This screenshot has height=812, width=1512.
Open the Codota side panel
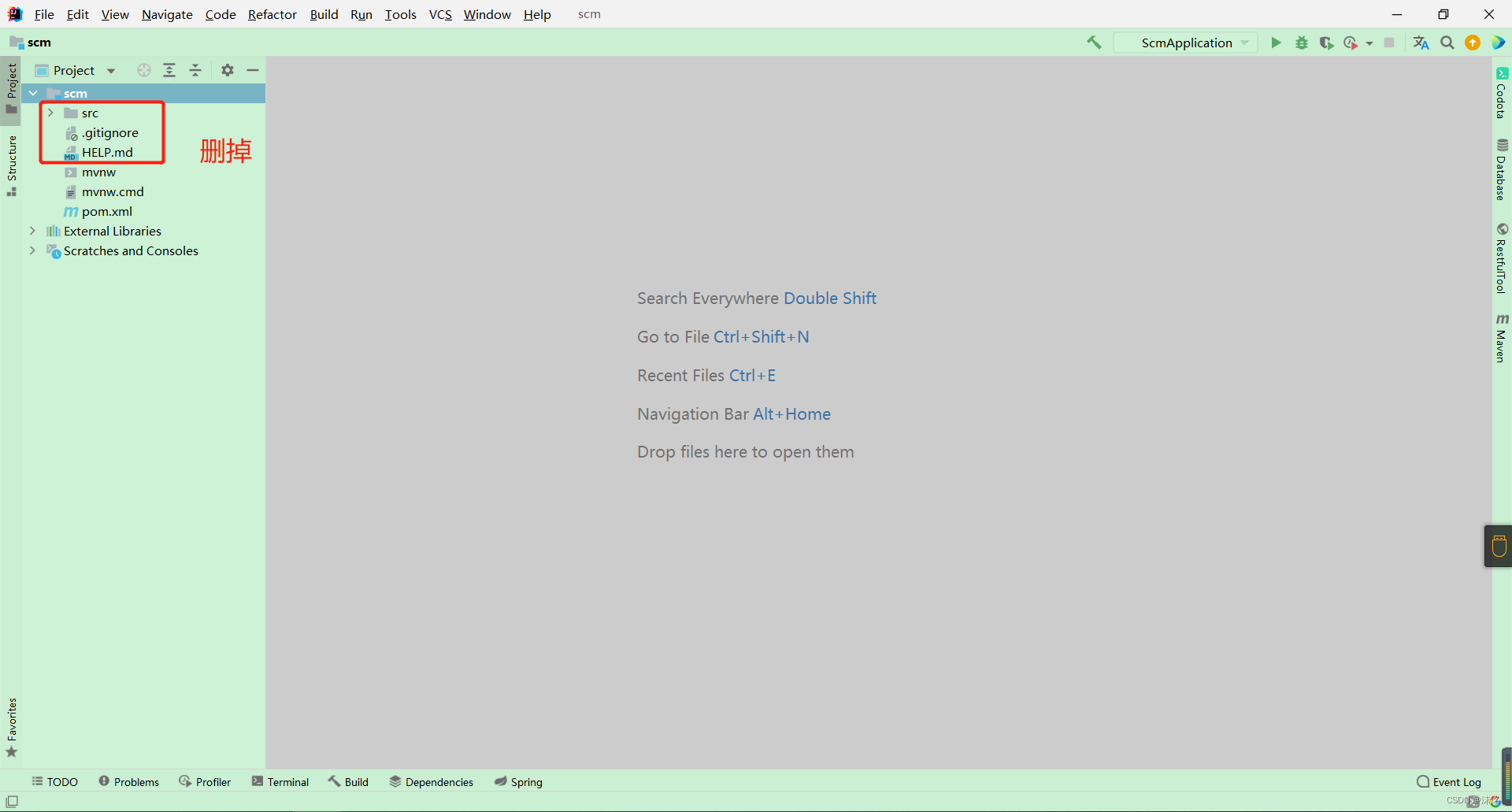[1502, 93]
